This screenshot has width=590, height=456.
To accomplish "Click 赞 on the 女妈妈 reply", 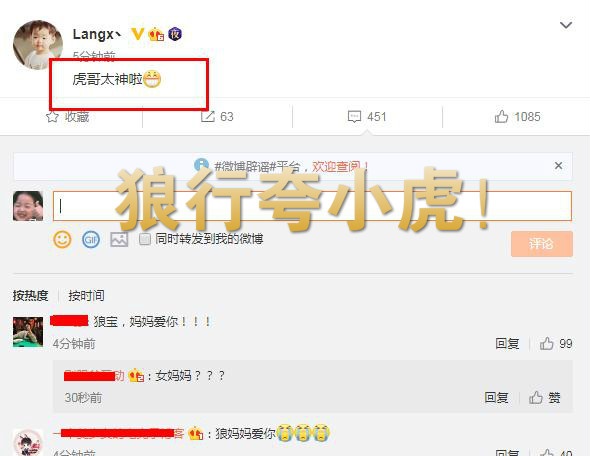I will (x=544, y=397).
